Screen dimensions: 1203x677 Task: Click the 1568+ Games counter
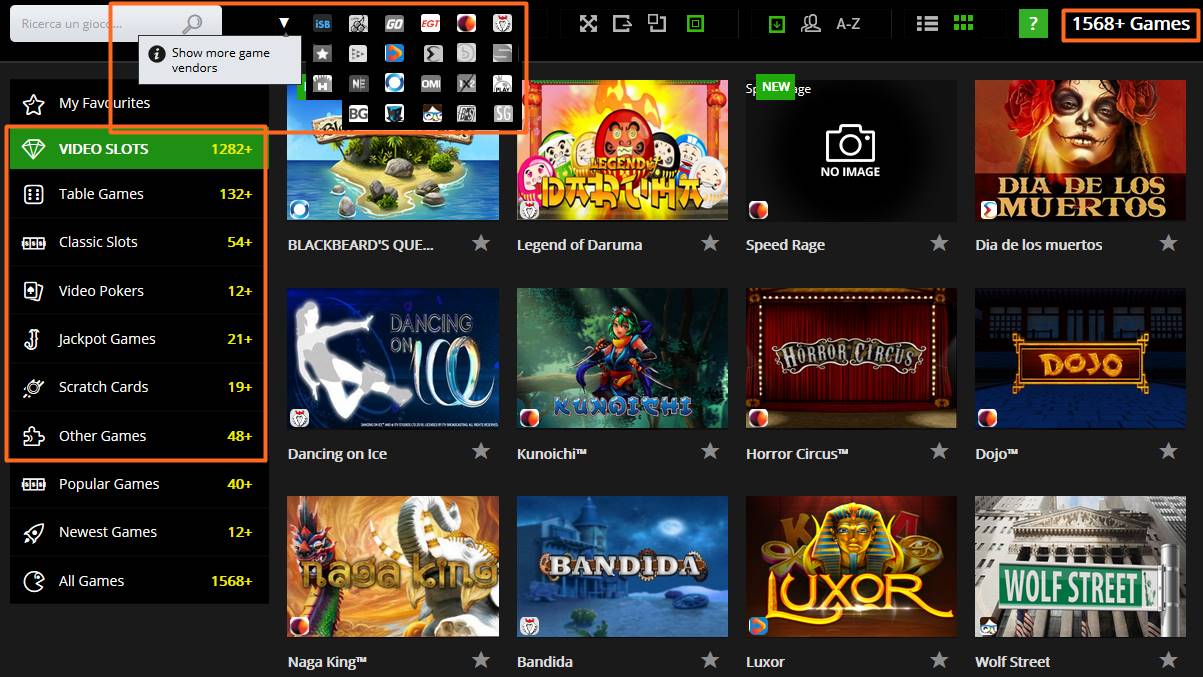click(1130, 23)
